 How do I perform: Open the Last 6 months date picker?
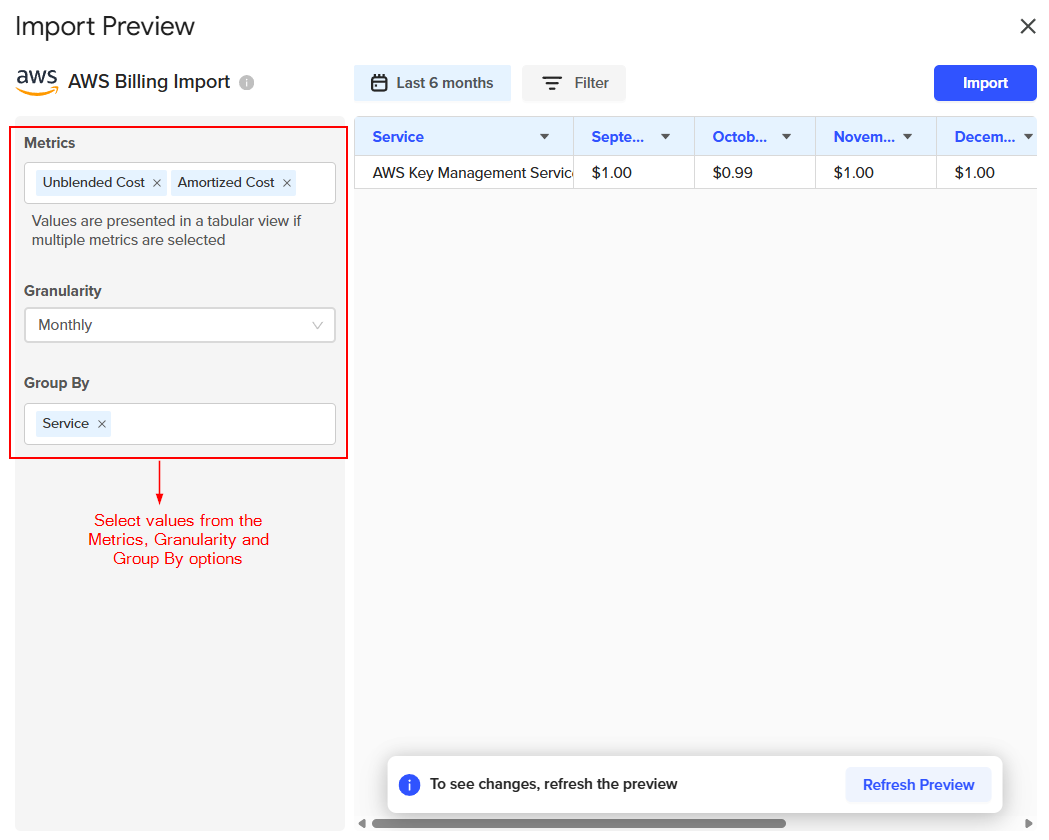coord(432,83)
